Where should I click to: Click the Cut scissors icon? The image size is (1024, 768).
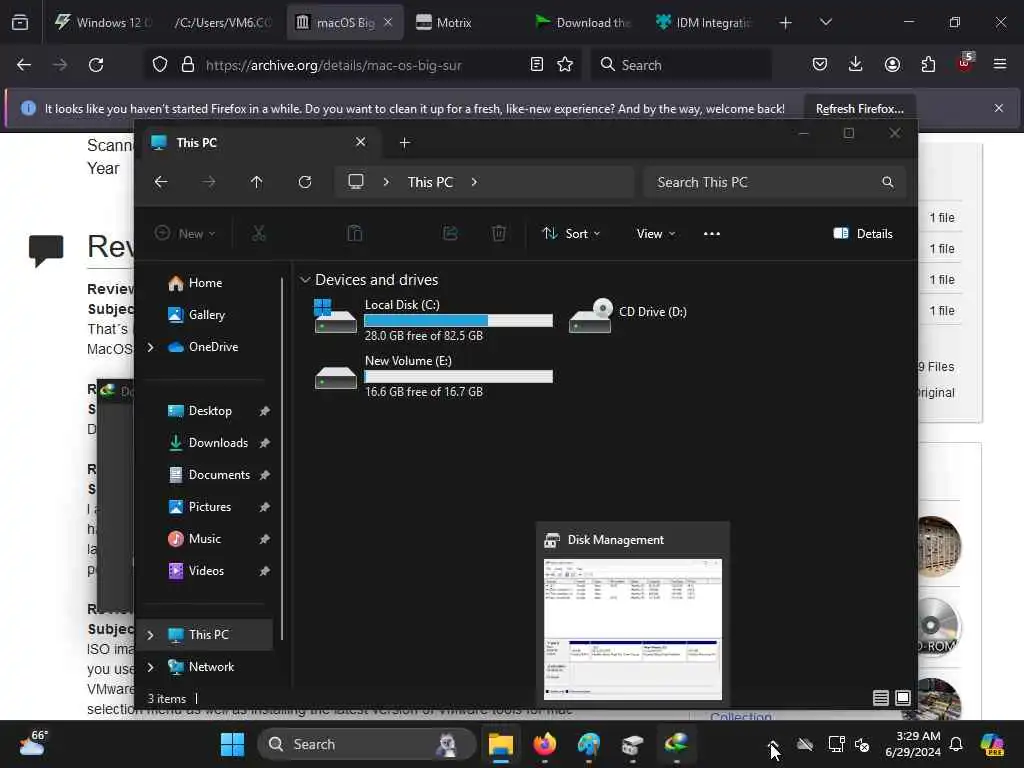click(259, 233)
